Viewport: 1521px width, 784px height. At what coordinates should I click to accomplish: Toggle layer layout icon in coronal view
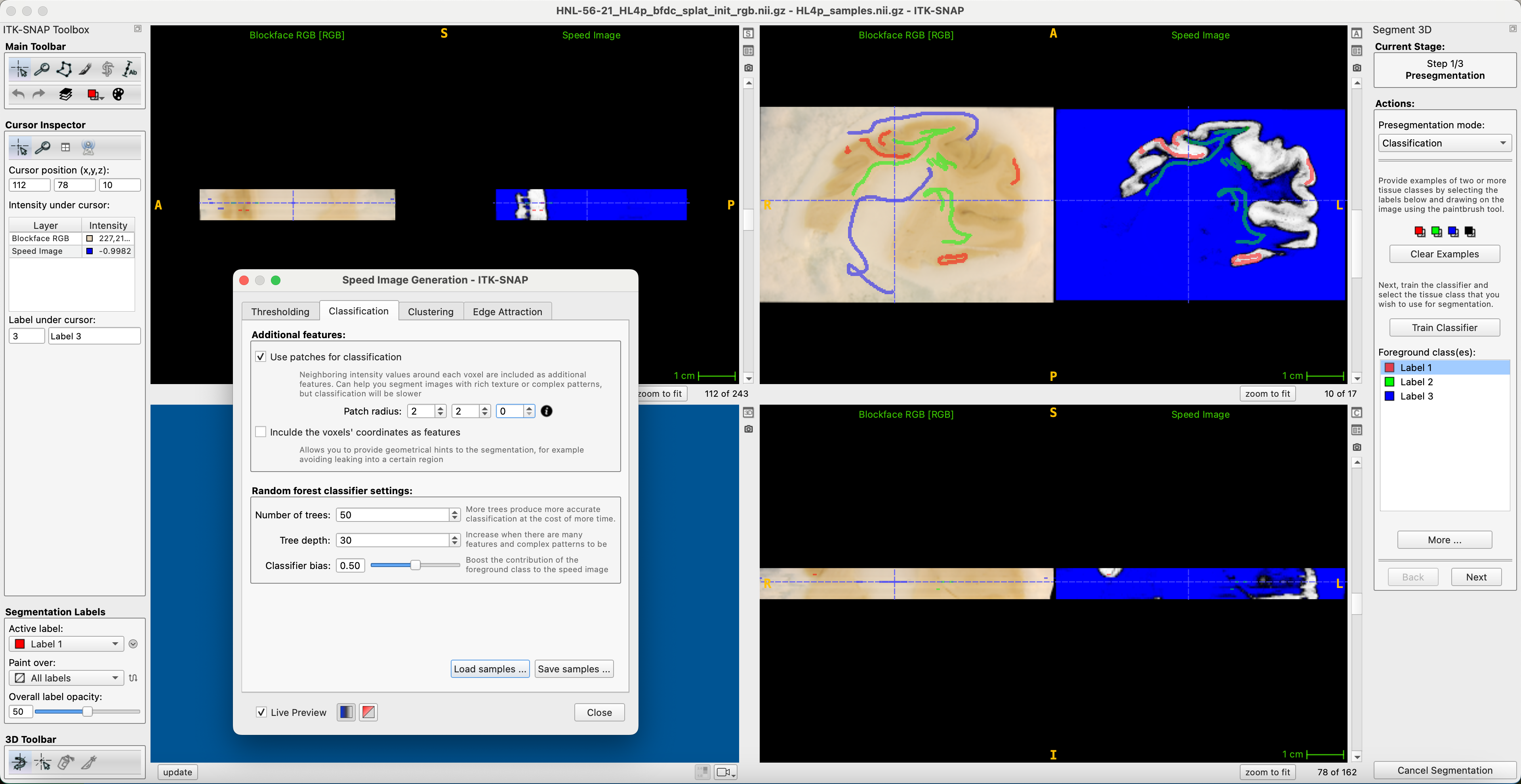click(x=1357, y=430)
